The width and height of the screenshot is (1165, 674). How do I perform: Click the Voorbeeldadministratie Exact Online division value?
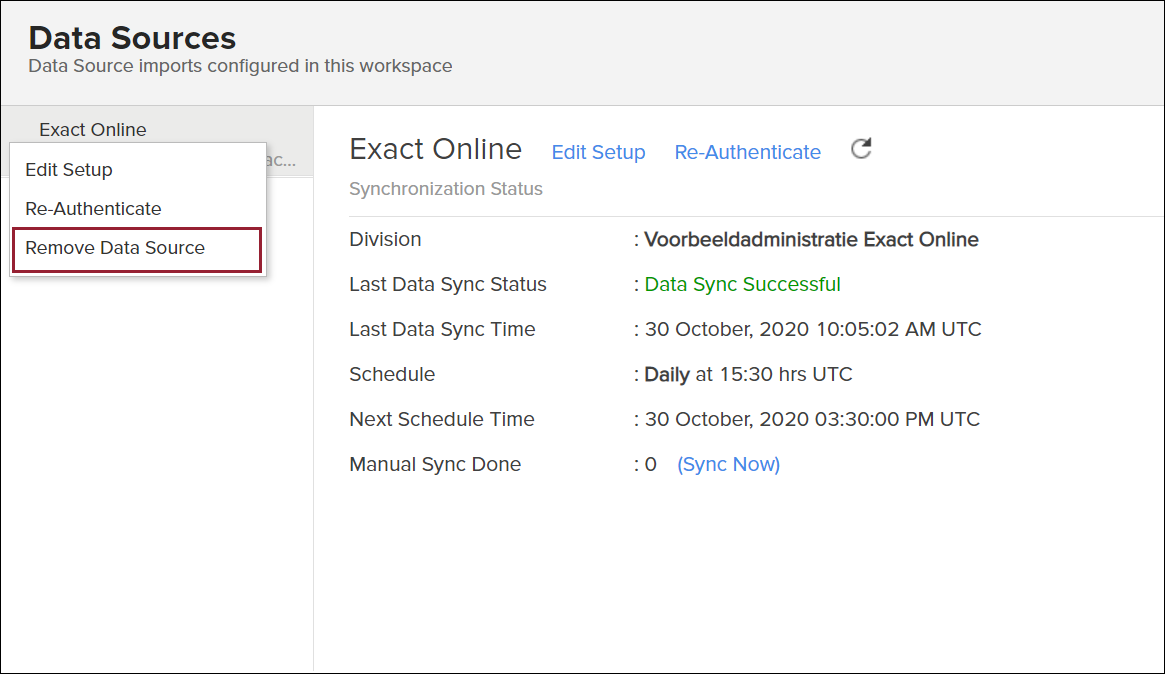[x=811, y=239]
